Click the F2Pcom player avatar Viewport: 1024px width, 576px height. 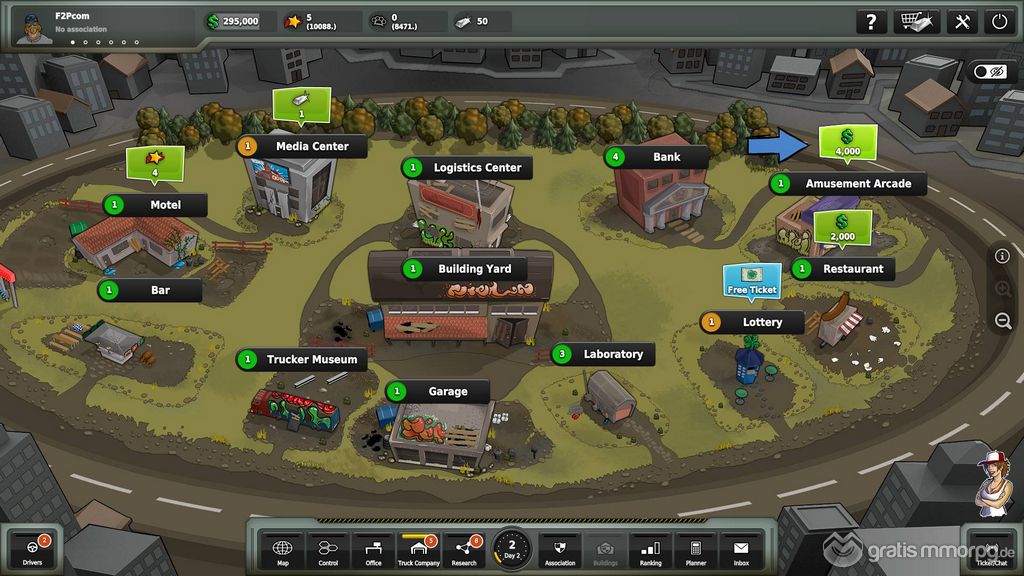coord(34,29)
